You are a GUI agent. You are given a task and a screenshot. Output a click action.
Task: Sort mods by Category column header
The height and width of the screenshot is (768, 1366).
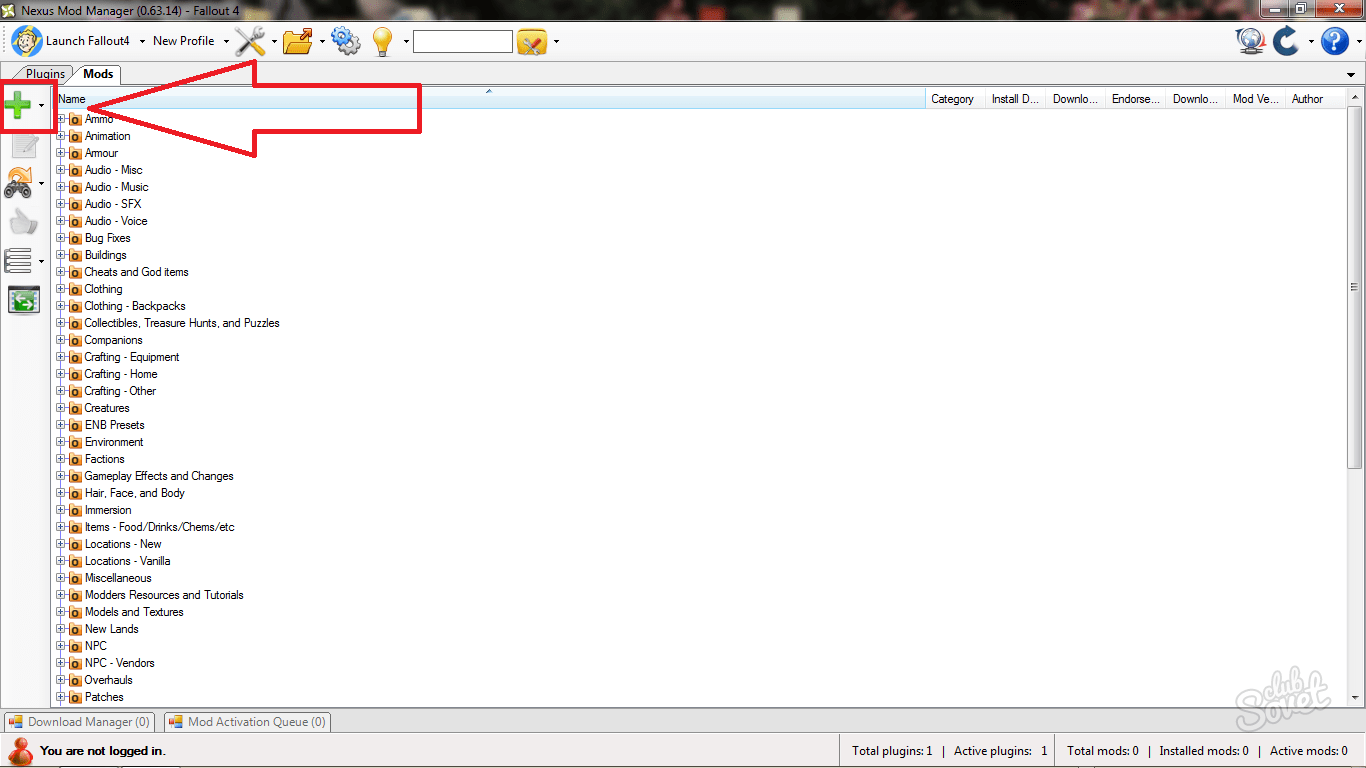pos(952,99)
